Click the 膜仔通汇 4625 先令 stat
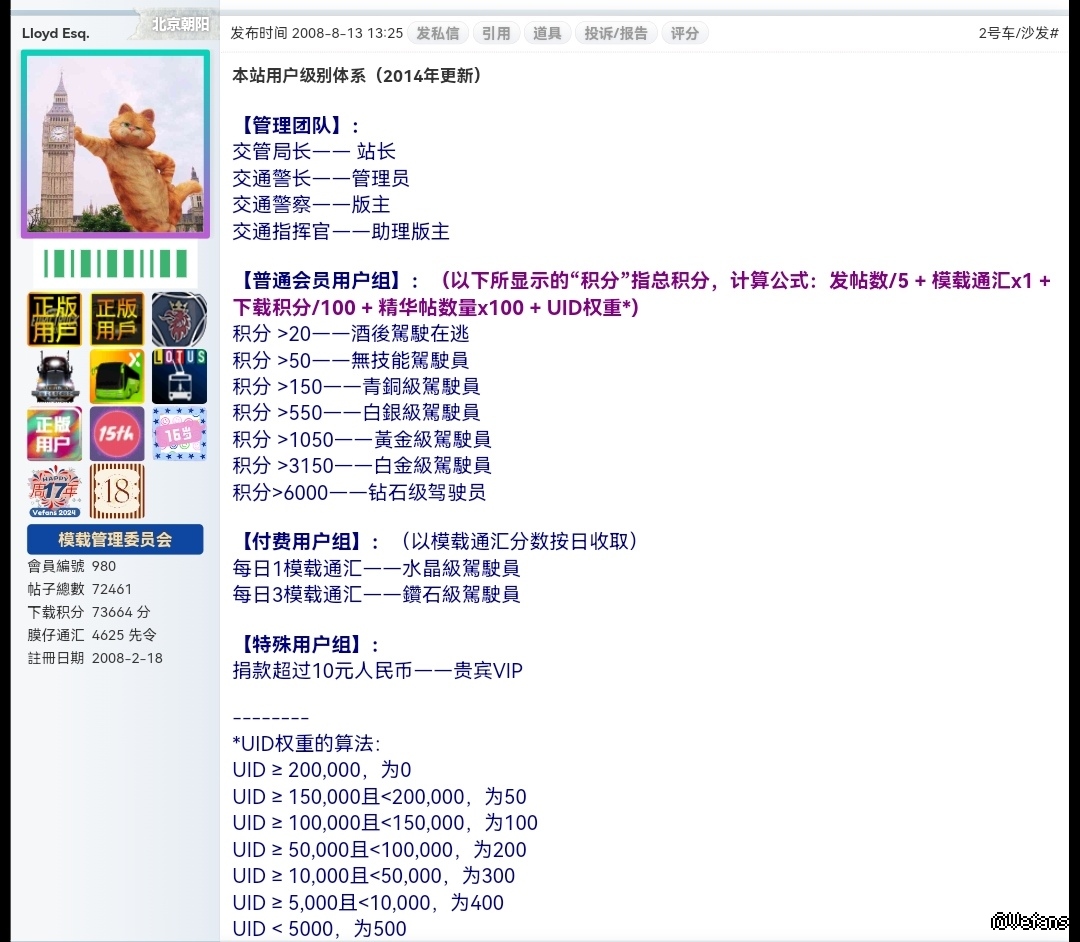The image size is (1080, 942). [92, 635]
